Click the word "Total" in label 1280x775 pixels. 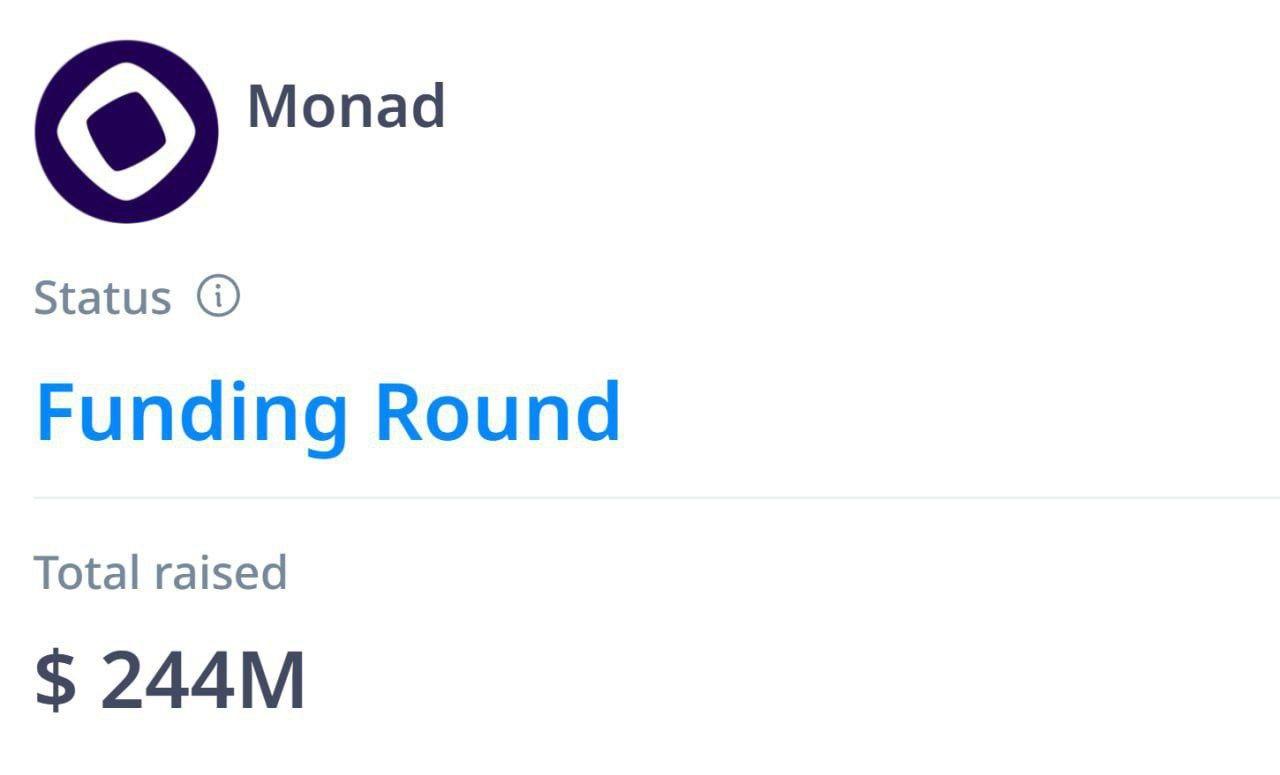[86, 572]
